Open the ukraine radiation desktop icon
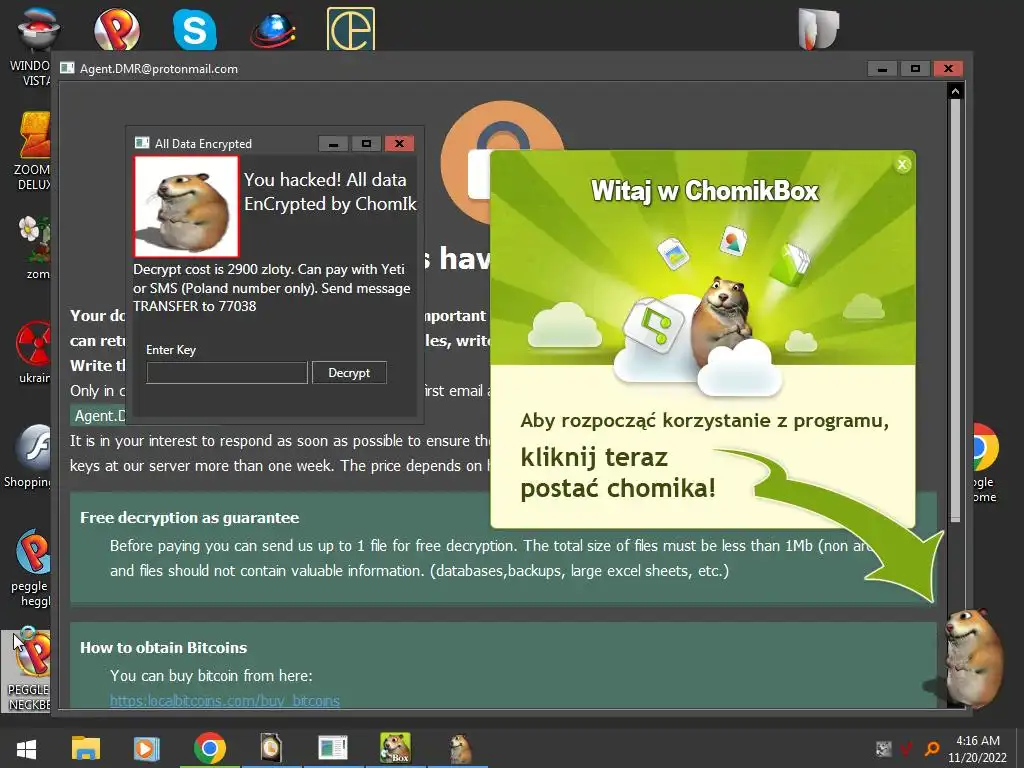Screen dimensions: 1024x768 (34, 353)
